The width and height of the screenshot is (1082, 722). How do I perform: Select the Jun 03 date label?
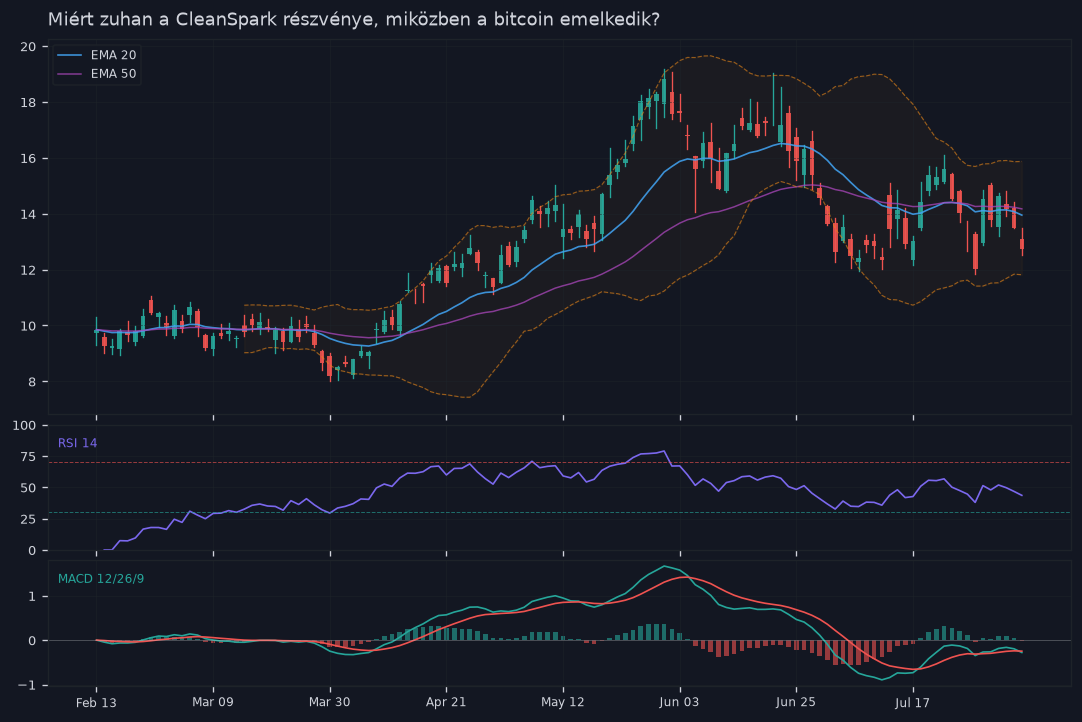pos(679,703)
